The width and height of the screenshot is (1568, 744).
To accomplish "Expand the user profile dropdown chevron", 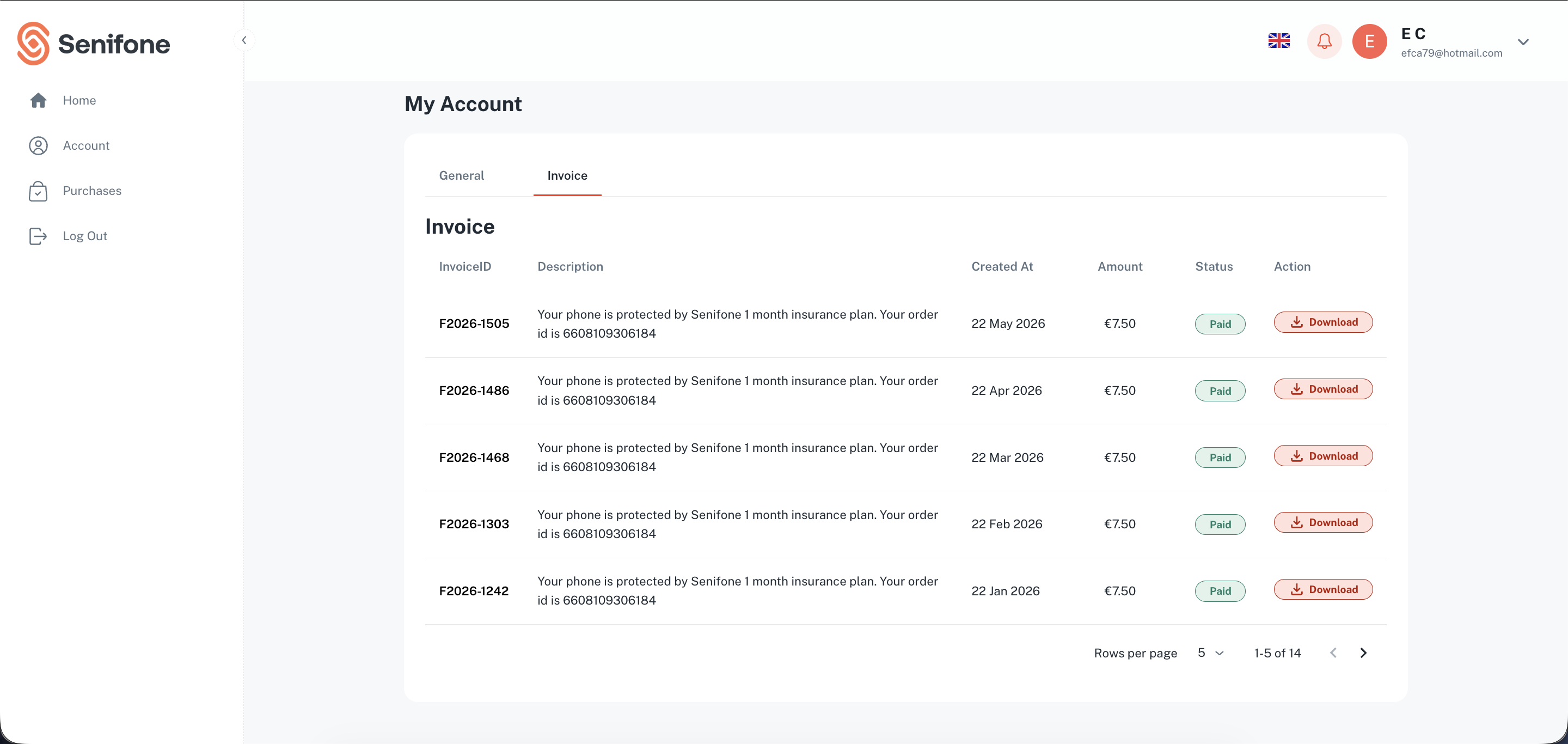I will click(1523, 42).
